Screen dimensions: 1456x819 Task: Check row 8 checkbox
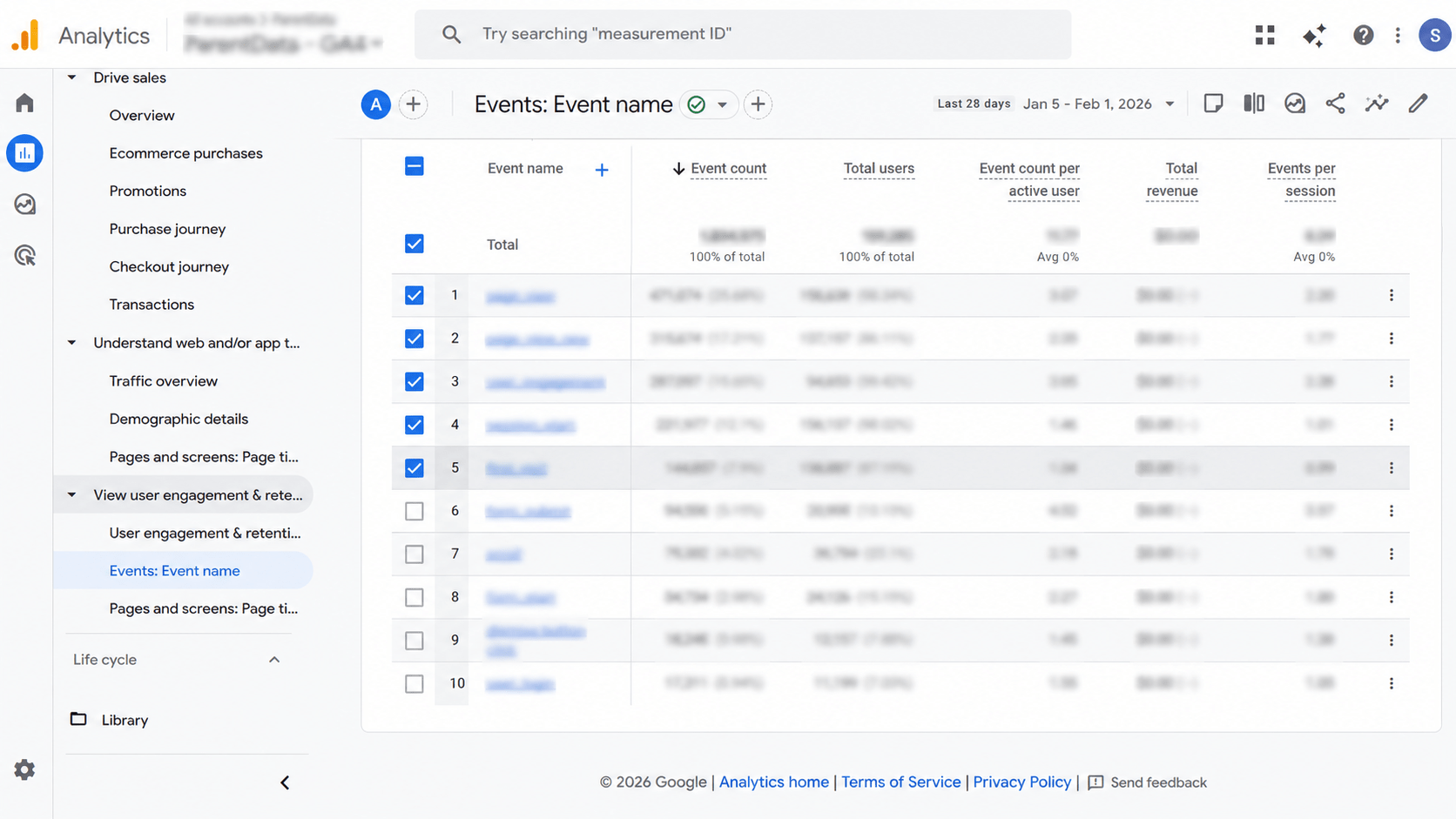click(415, 597)
